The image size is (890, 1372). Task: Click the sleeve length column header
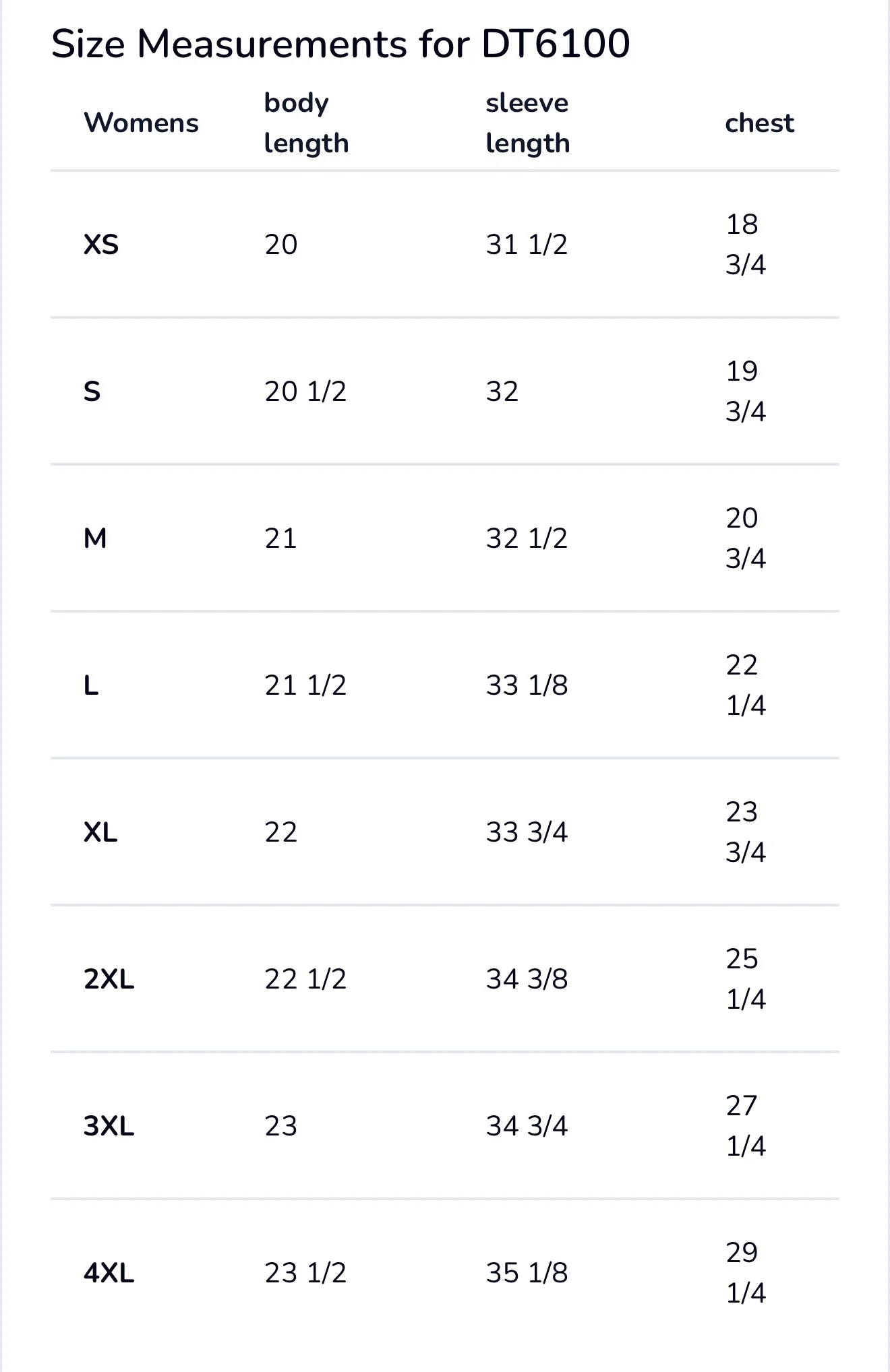527,123
